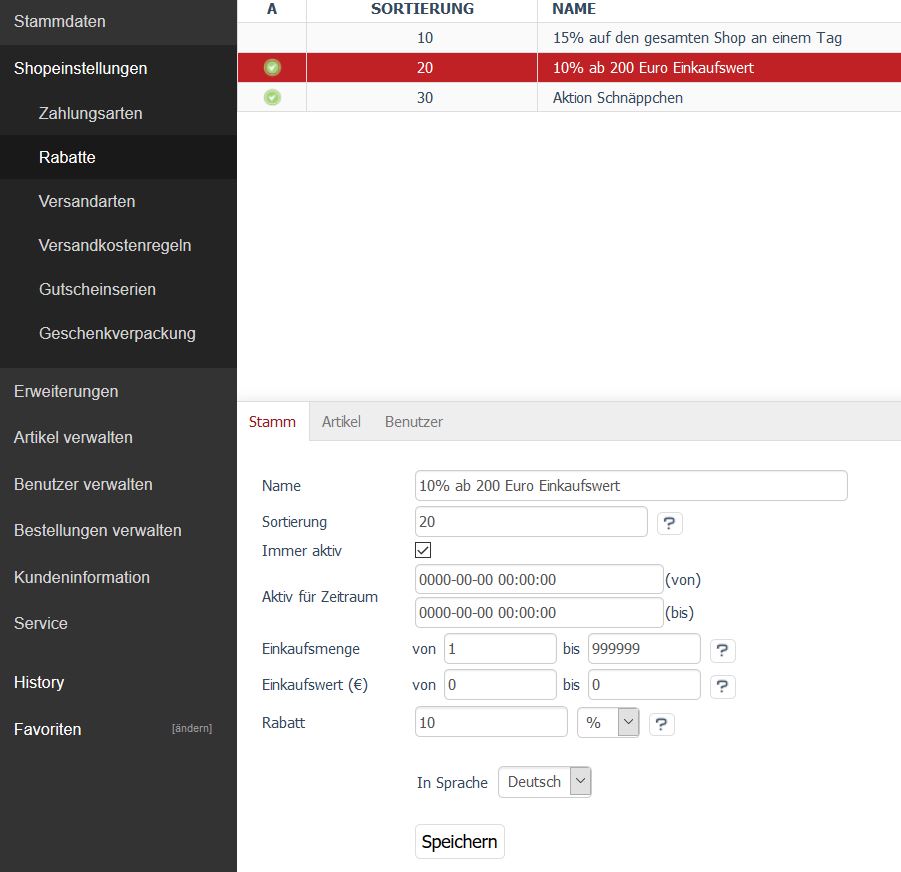Click the ändern link beside Favoriten
Viewport: 901px width, 872px height.
[192, 729]
